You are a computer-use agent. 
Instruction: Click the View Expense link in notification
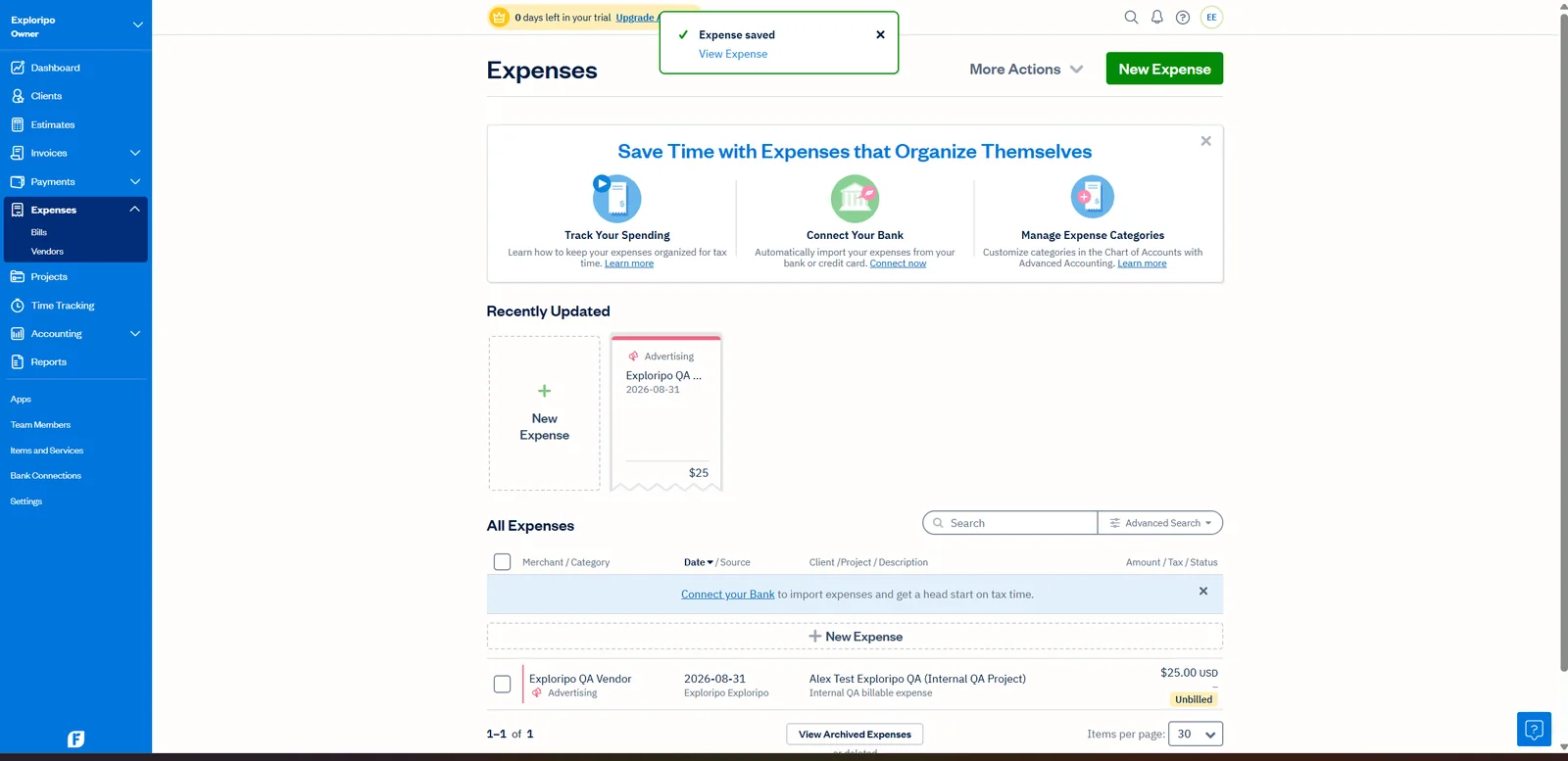(733, 54)
